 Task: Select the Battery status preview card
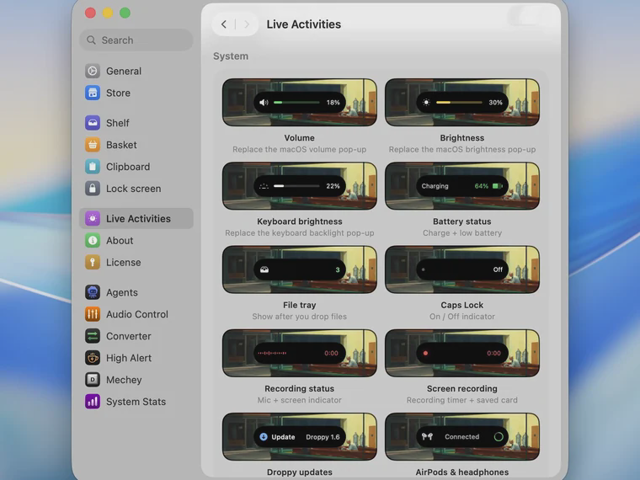pos(462,186)
